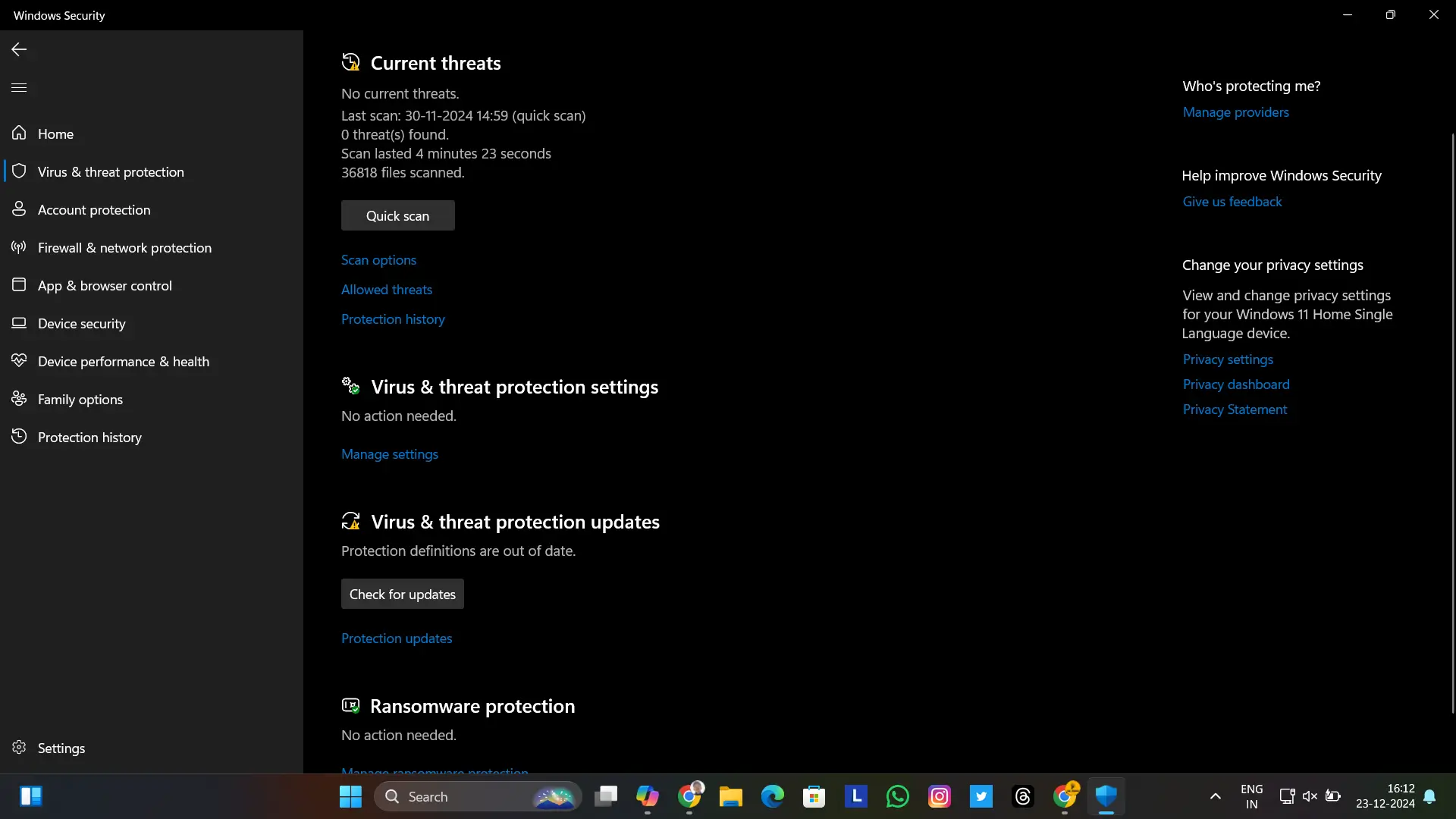Run a Quick scan now
This screenshot has height=819, width=1456.
(397, 215)
